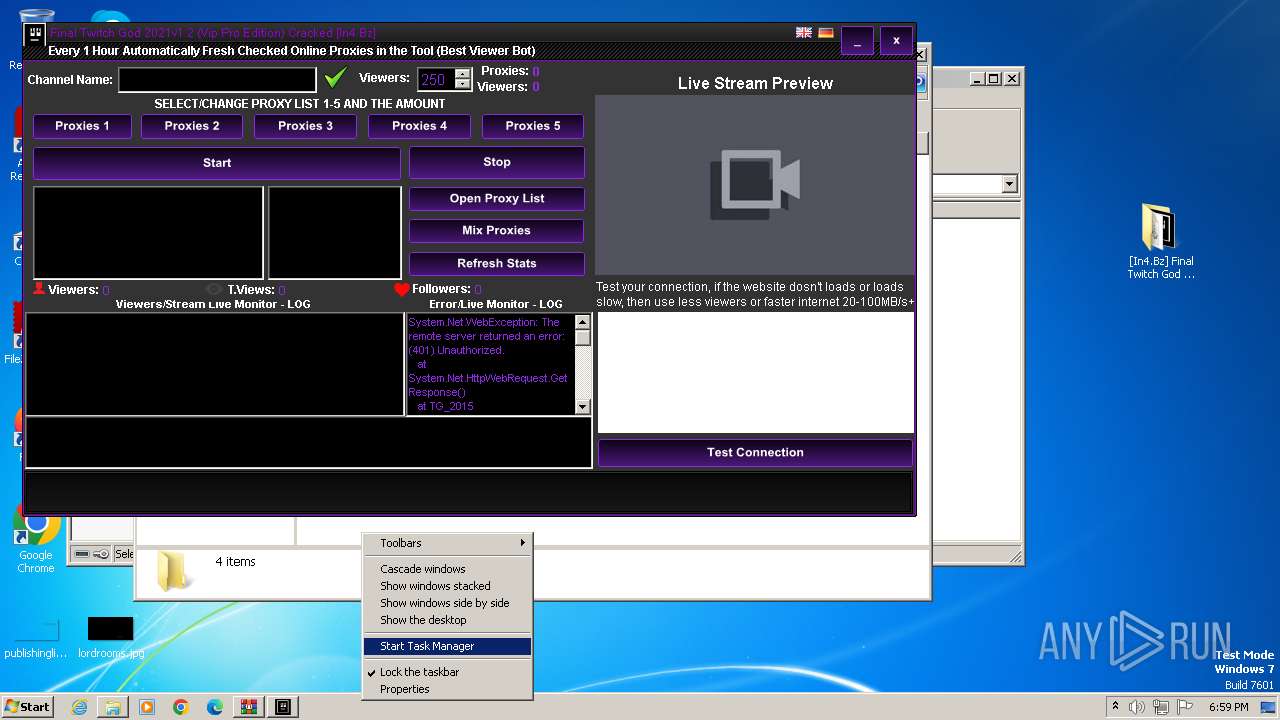Click the red viewers person icon
This screenshot has height=720, width=1280.
click(x=39, y=289)
